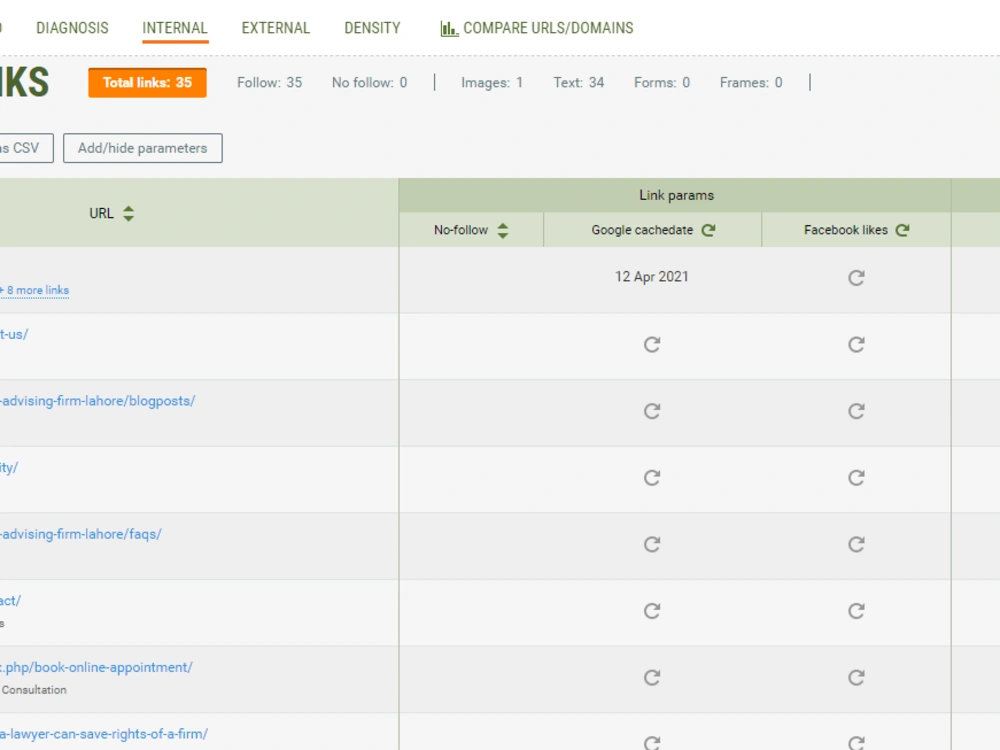The width and height of the screenshot is (1000, 750).
Task: Refresh Google cachedate for t-us/ row
Action: click(x=652, y=344)
